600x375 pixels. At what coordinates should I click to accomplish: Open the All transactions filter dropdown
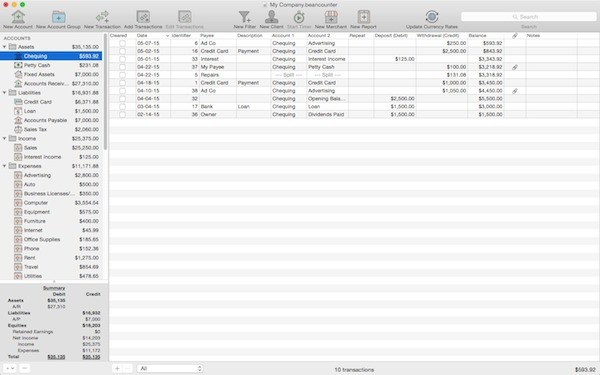pyautogui.click(x=170, y=368)
